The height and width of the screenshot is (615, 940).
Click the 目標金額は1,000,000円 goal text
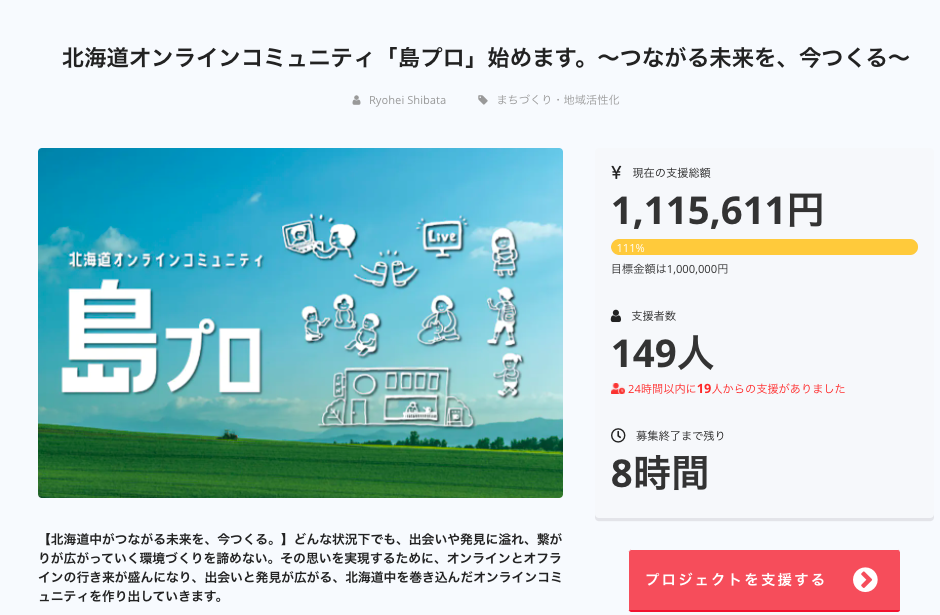click(x=669, y=269)
